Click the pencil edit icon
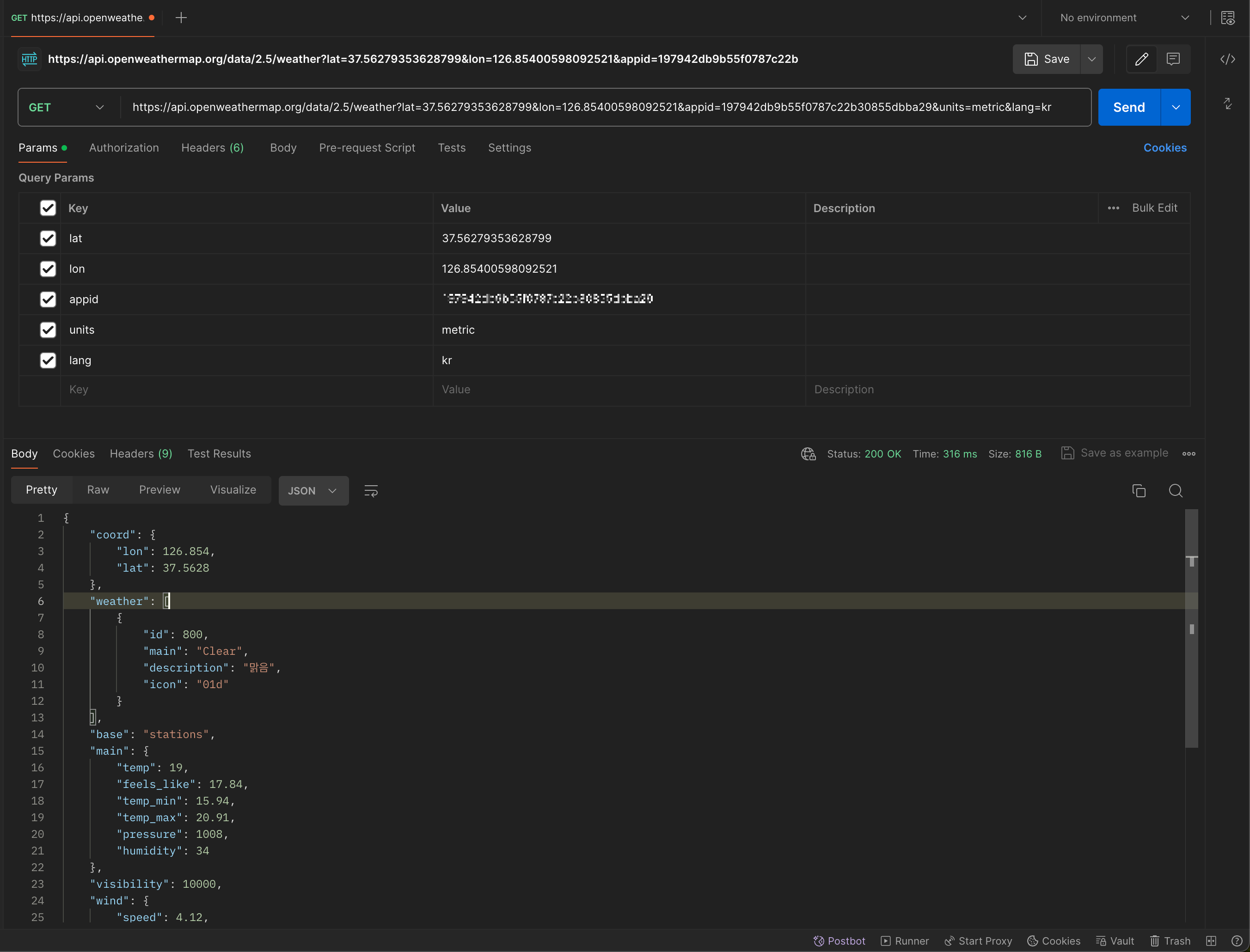 tap(1142, 59)
